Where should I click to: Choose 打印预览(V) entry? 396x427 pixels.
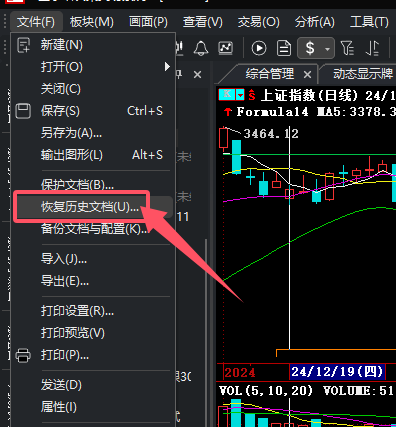pyautogui.click(x=93, y=333)
